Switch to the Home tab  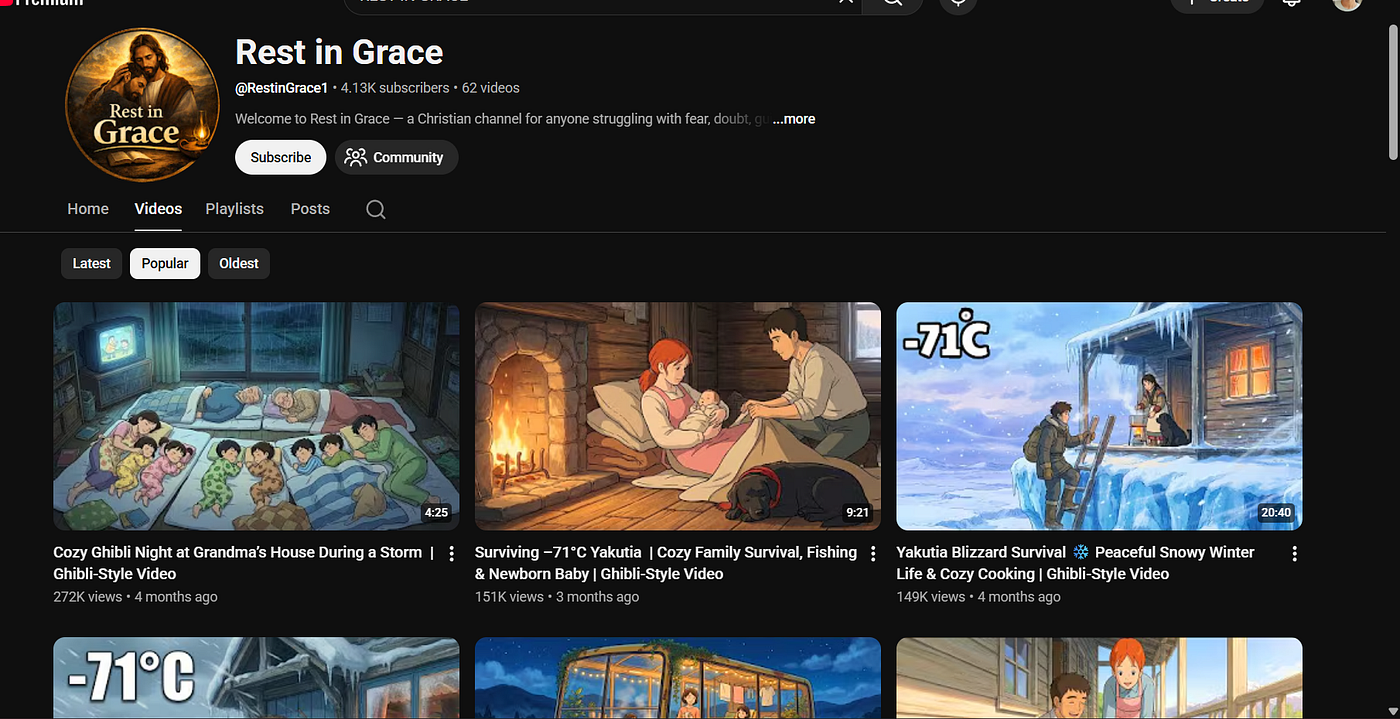click(x=88, y=209)
